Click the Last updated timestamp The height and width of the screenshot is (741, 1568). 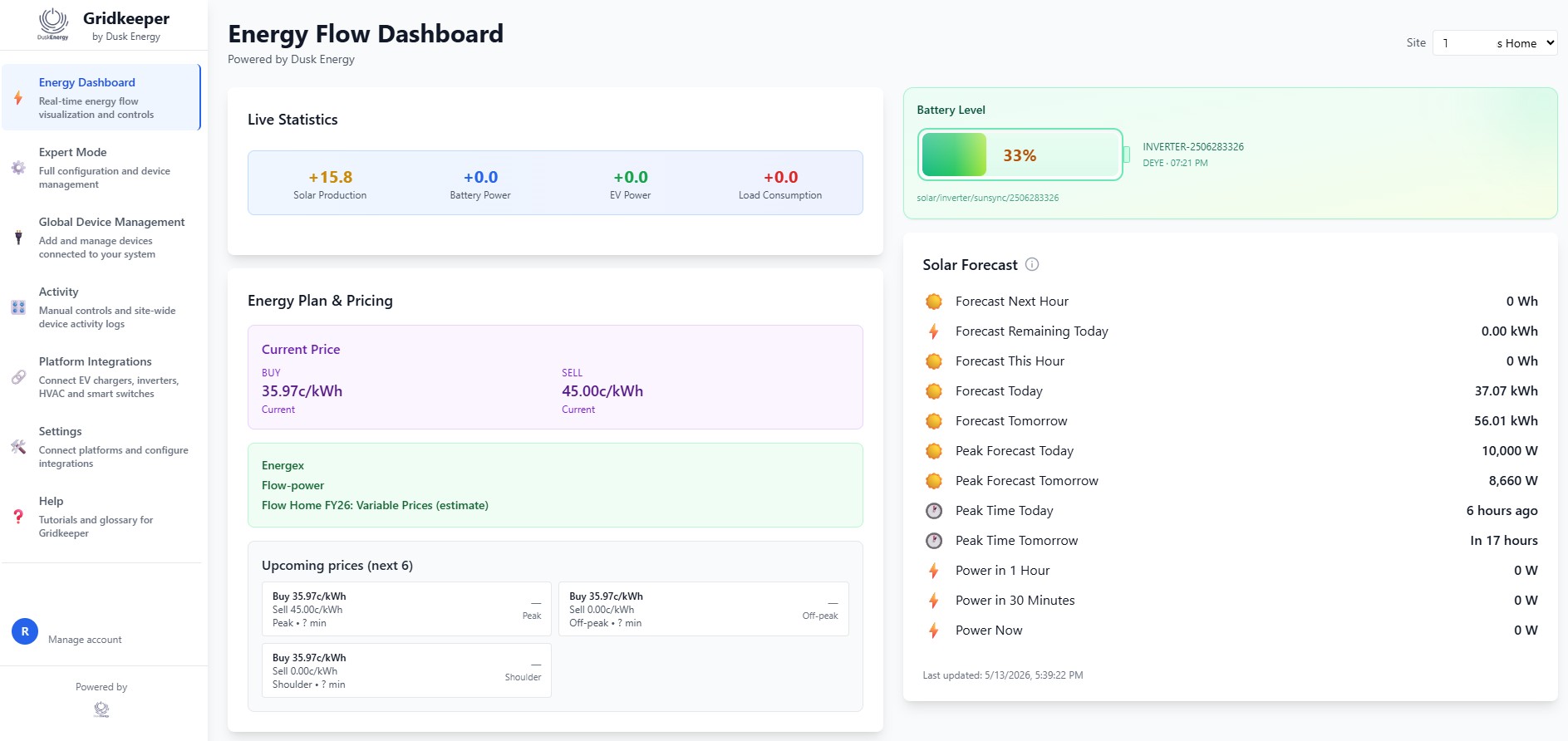(x=1002, y=675)
